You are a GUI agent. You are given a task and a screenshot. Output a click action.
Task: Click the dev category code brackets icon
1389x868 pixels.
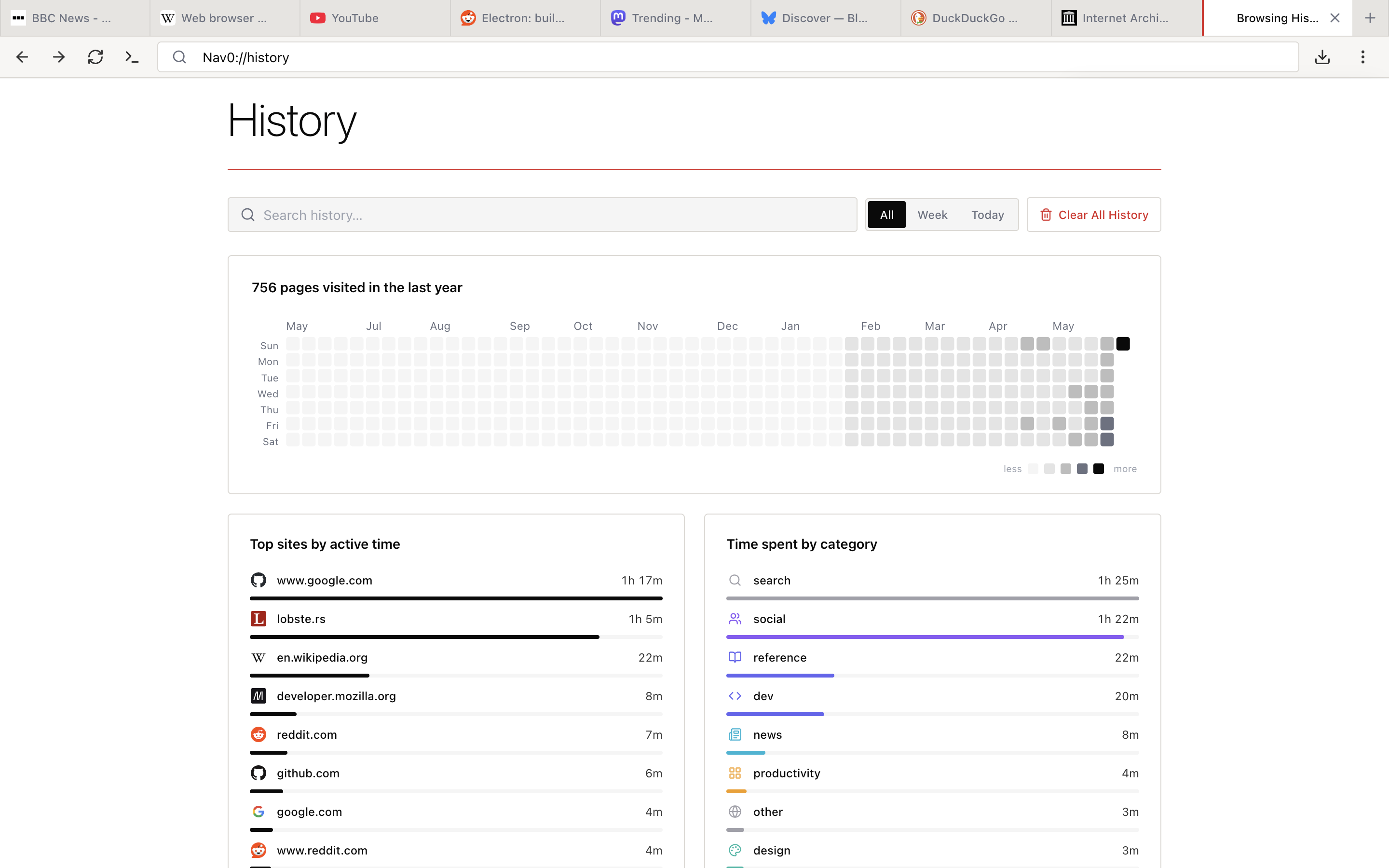click(x=735, y=696)
